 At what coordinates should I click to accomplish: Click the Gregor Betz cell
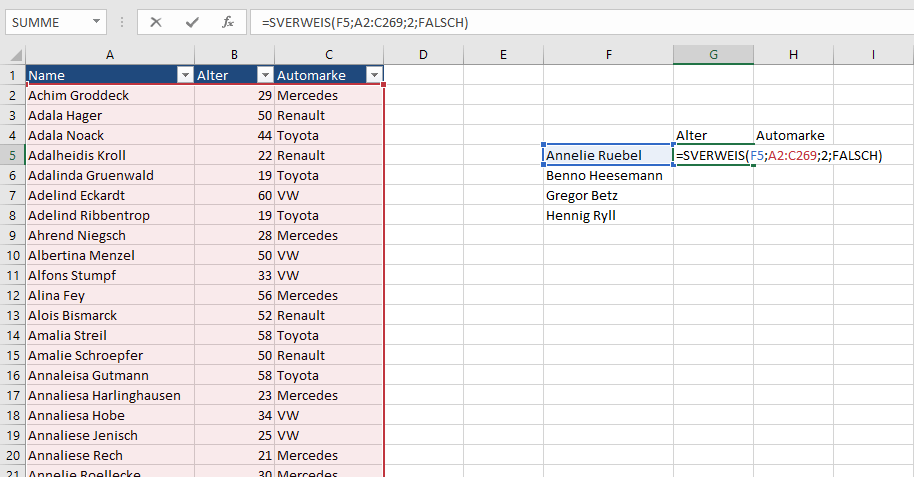pos(609,195)
